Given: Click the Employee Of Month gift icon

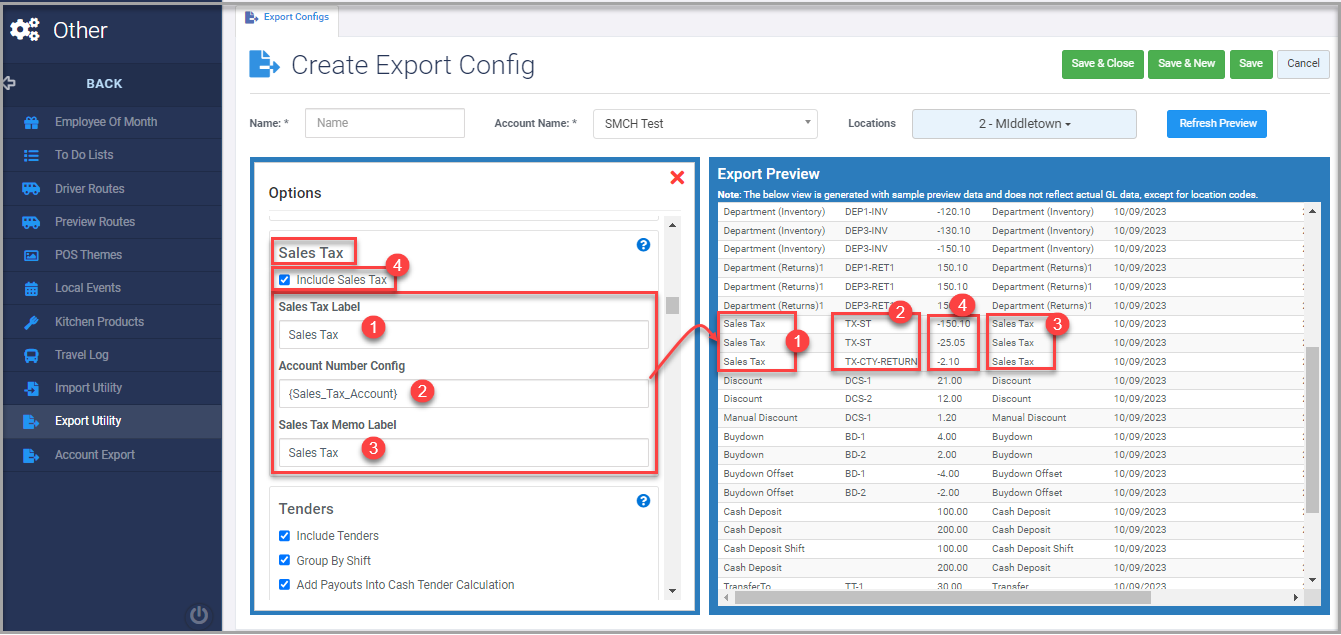Looking at the screenshot, I should click(x=31, y=122).
